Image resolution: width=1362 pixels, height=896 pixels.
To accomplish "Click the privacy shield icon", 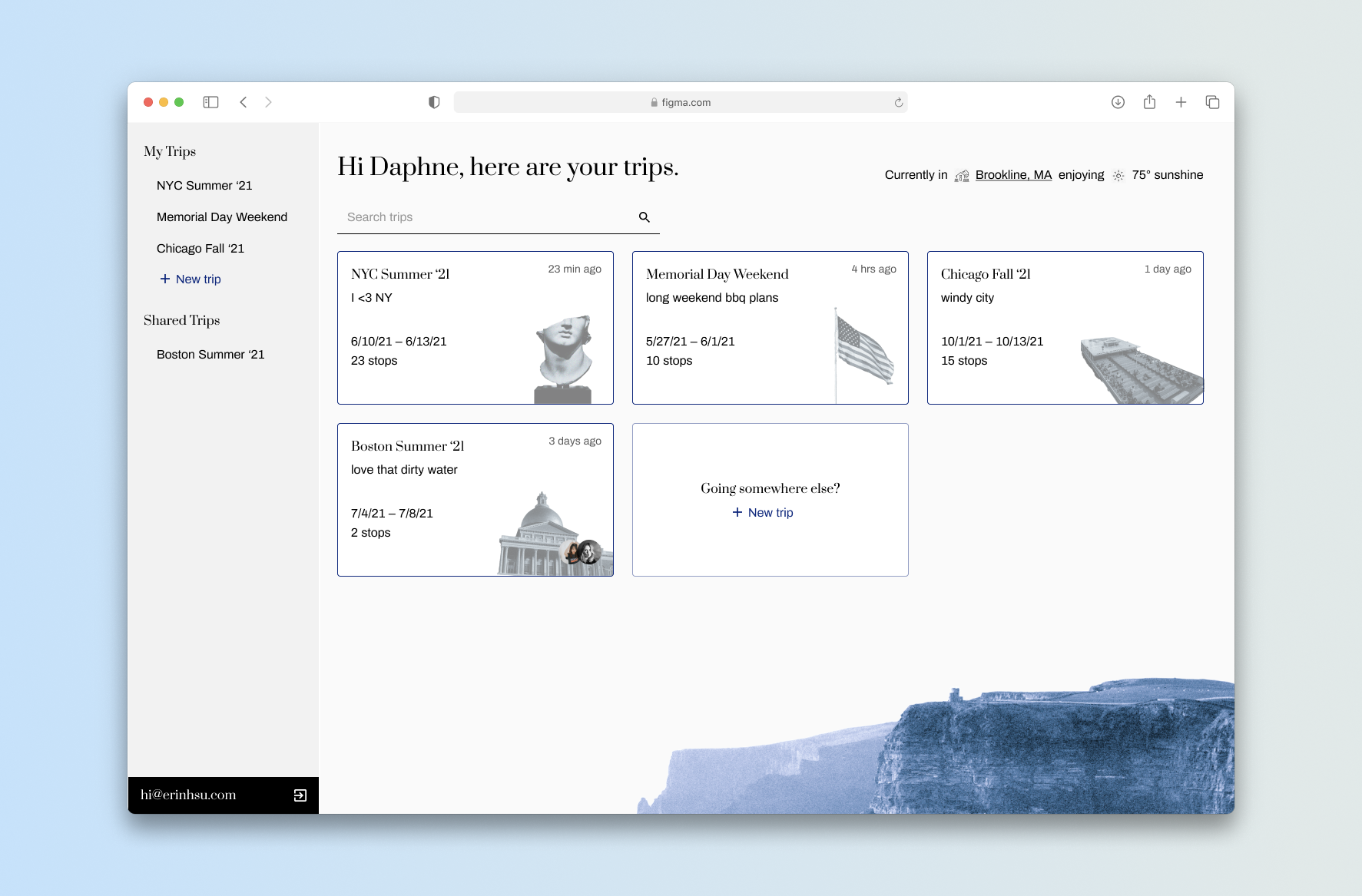I will coord(434,102).
